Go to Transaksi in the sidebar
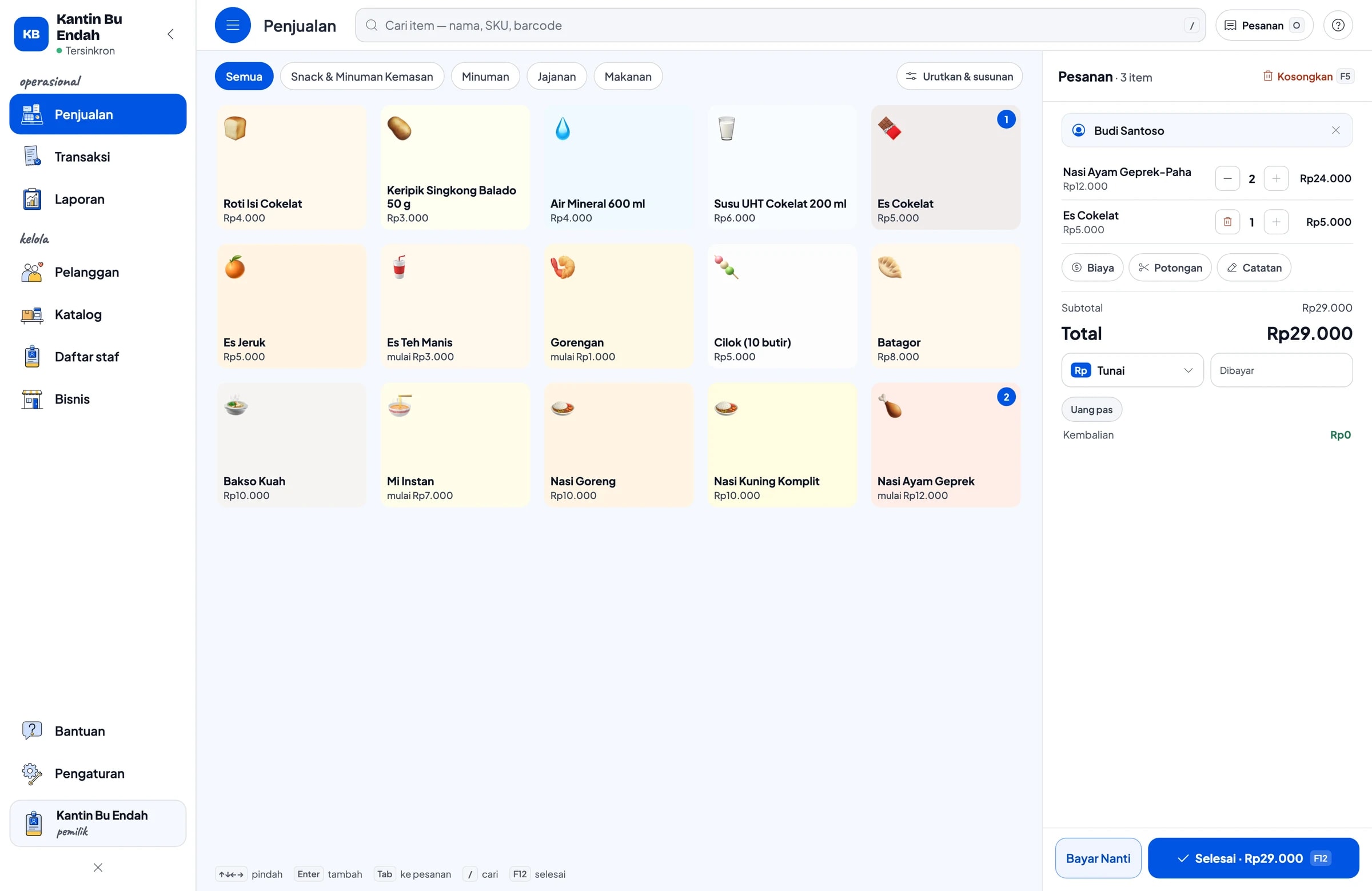 98,157
